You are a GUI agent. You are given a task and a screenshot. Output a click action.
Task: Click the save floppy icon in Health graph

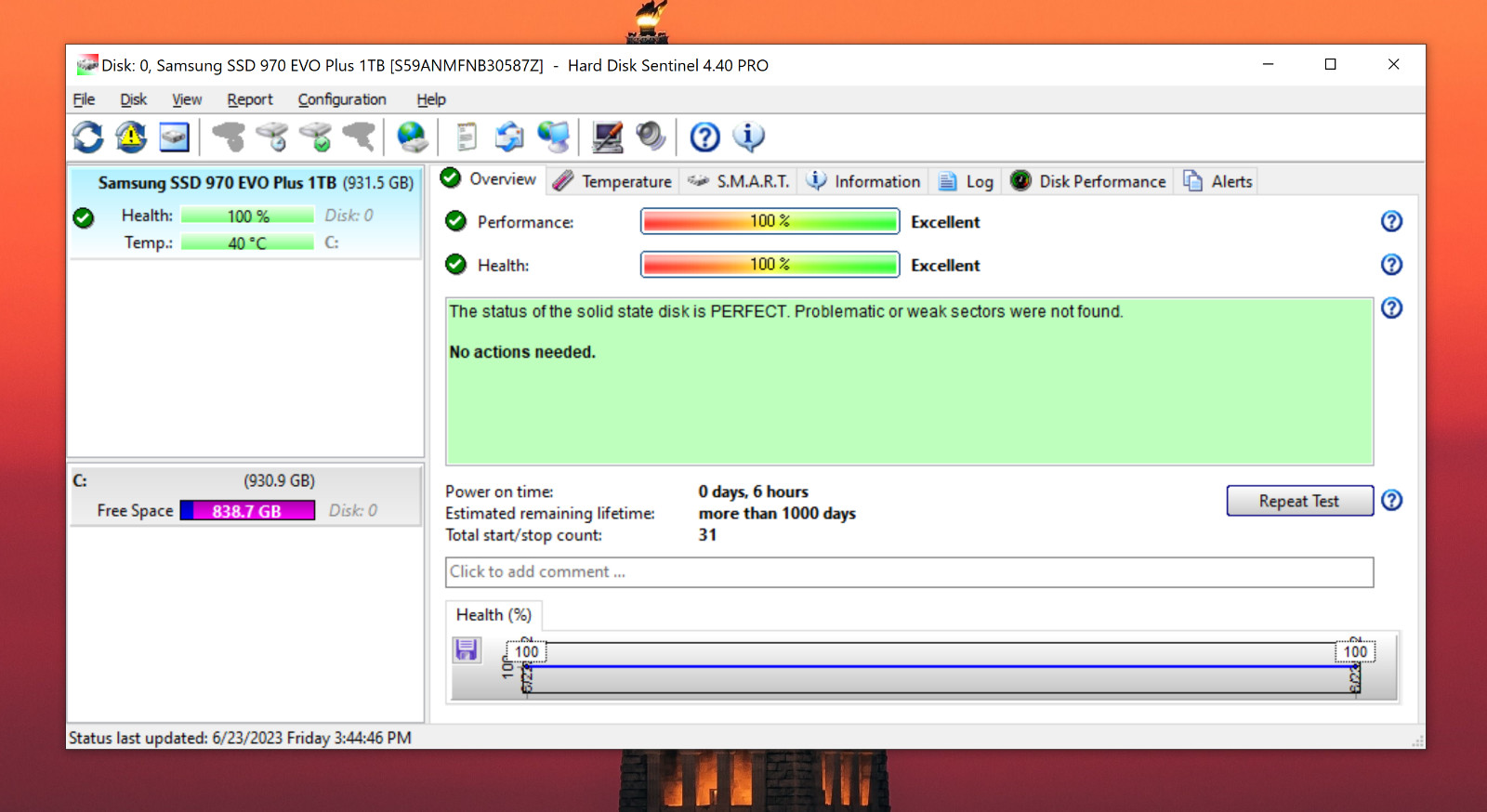[467, 649]
